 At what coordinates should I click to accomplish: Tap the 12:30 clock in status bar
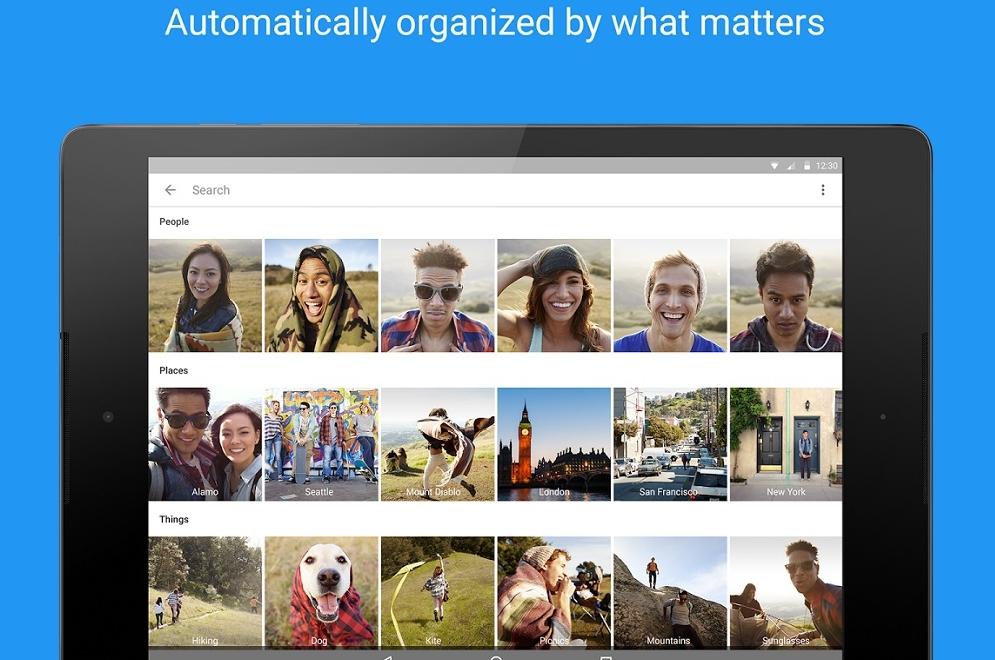[x=826, y=166]
